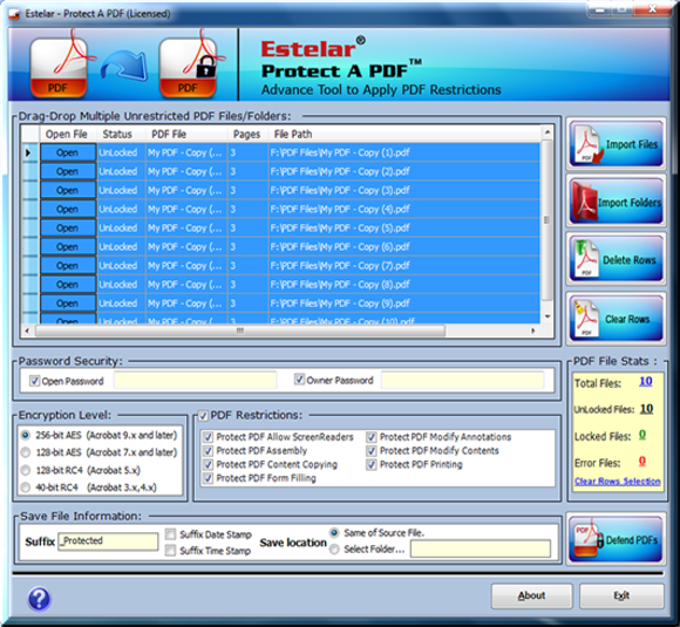The image size is (680, 627).
Task: Select 256-bit AES encryption radio
Action: coord(26,435)
